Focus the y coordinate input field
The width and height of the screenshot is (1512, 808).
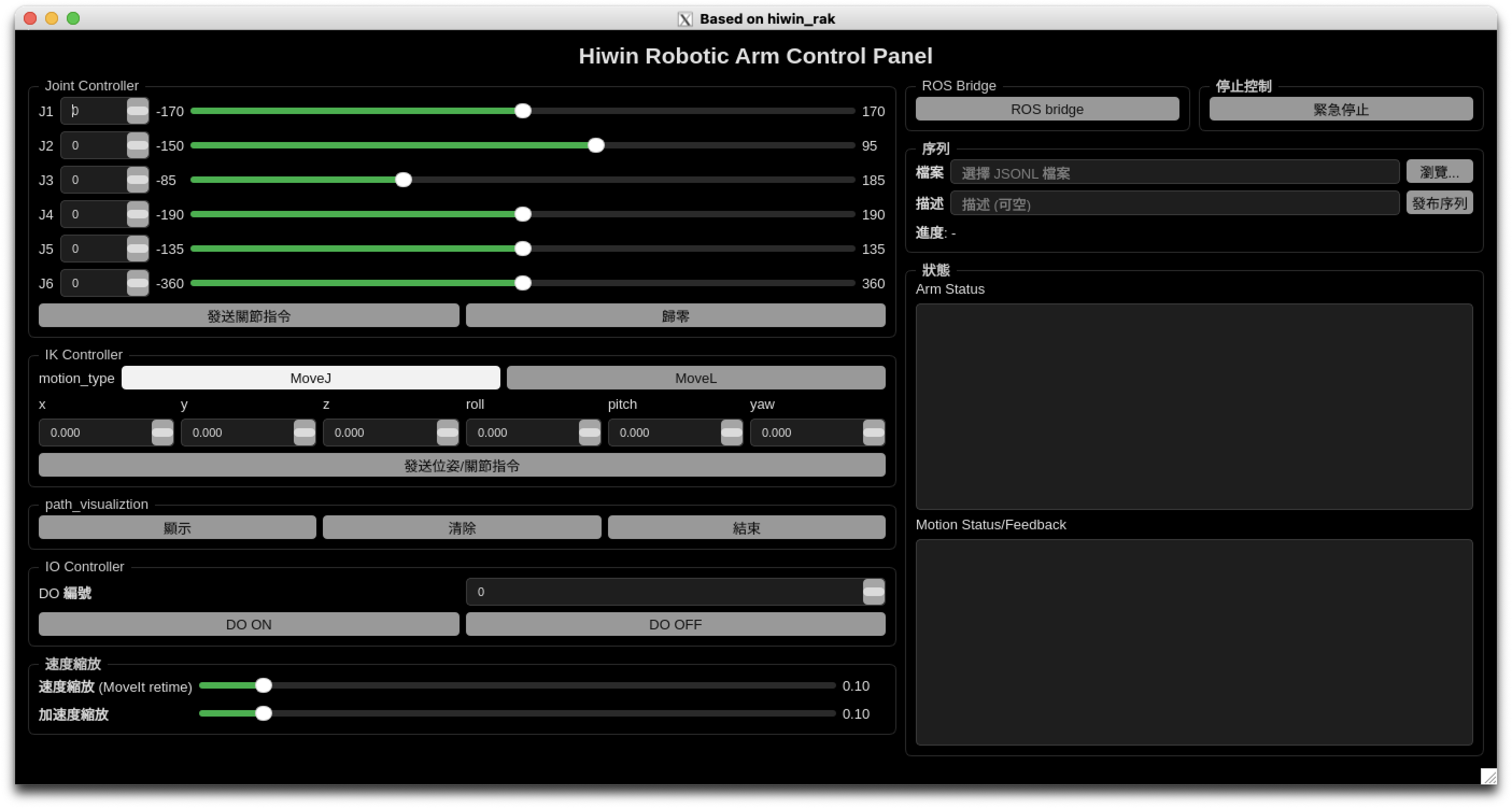(238, 433)
